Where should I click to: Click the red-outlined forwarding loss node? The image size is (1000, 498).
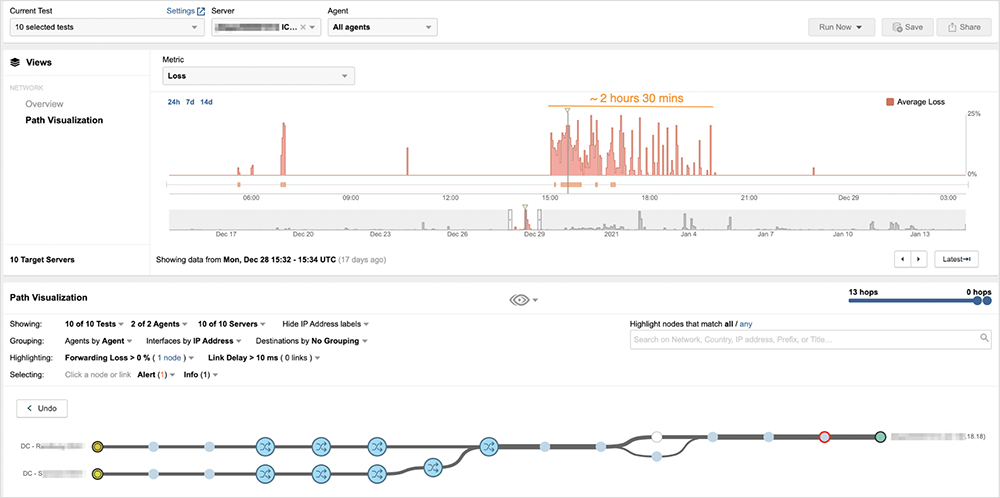pos(824,437)
